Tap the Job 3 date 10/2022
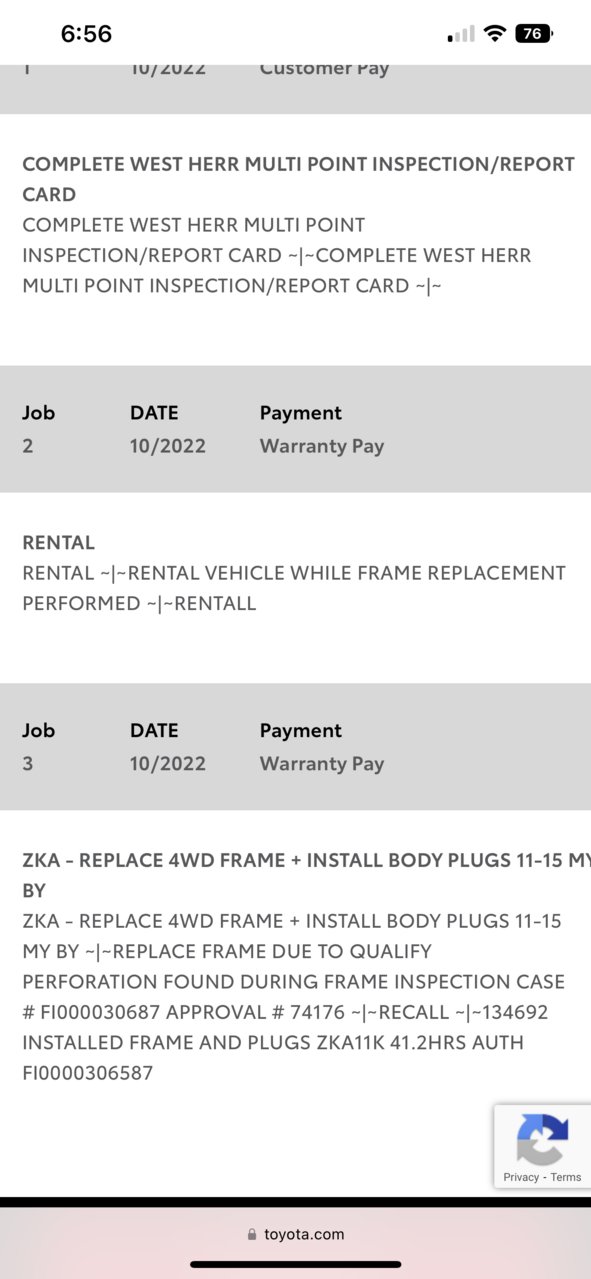The image size is (591, 1279). pos(167,764)
